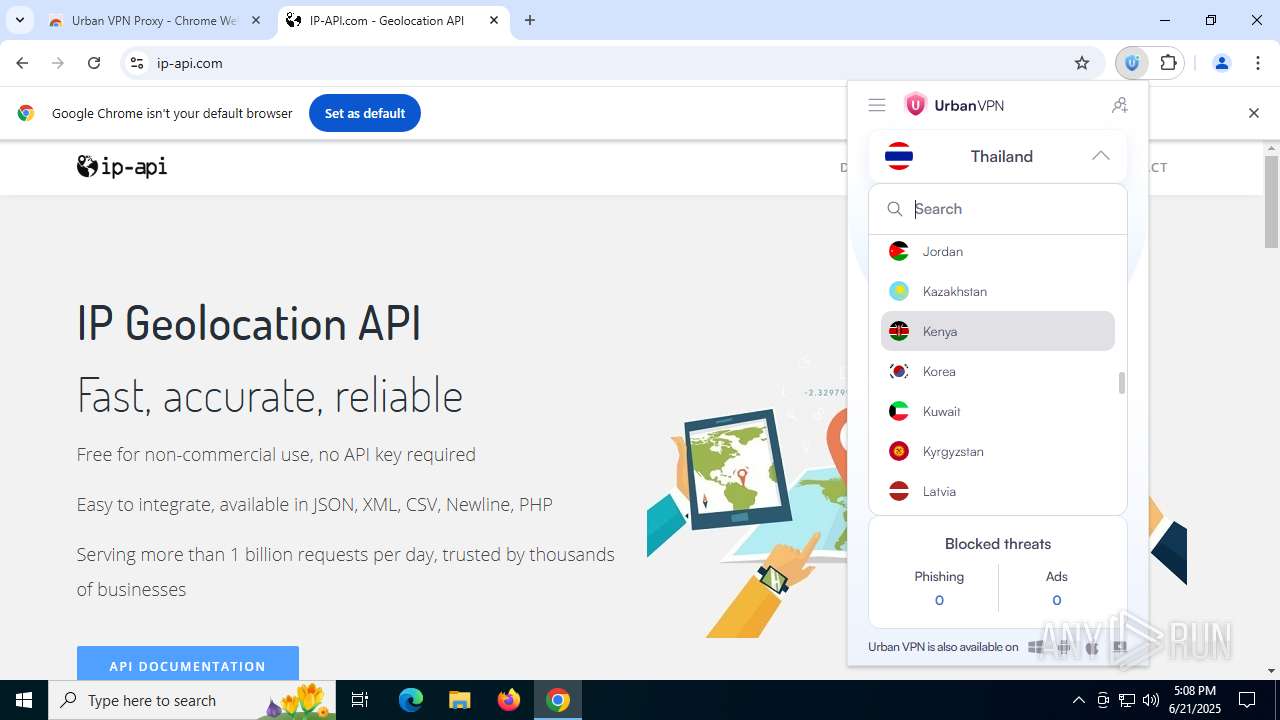
Task: Select Kuwait from the country list
Action: click(x=998, y=411)
